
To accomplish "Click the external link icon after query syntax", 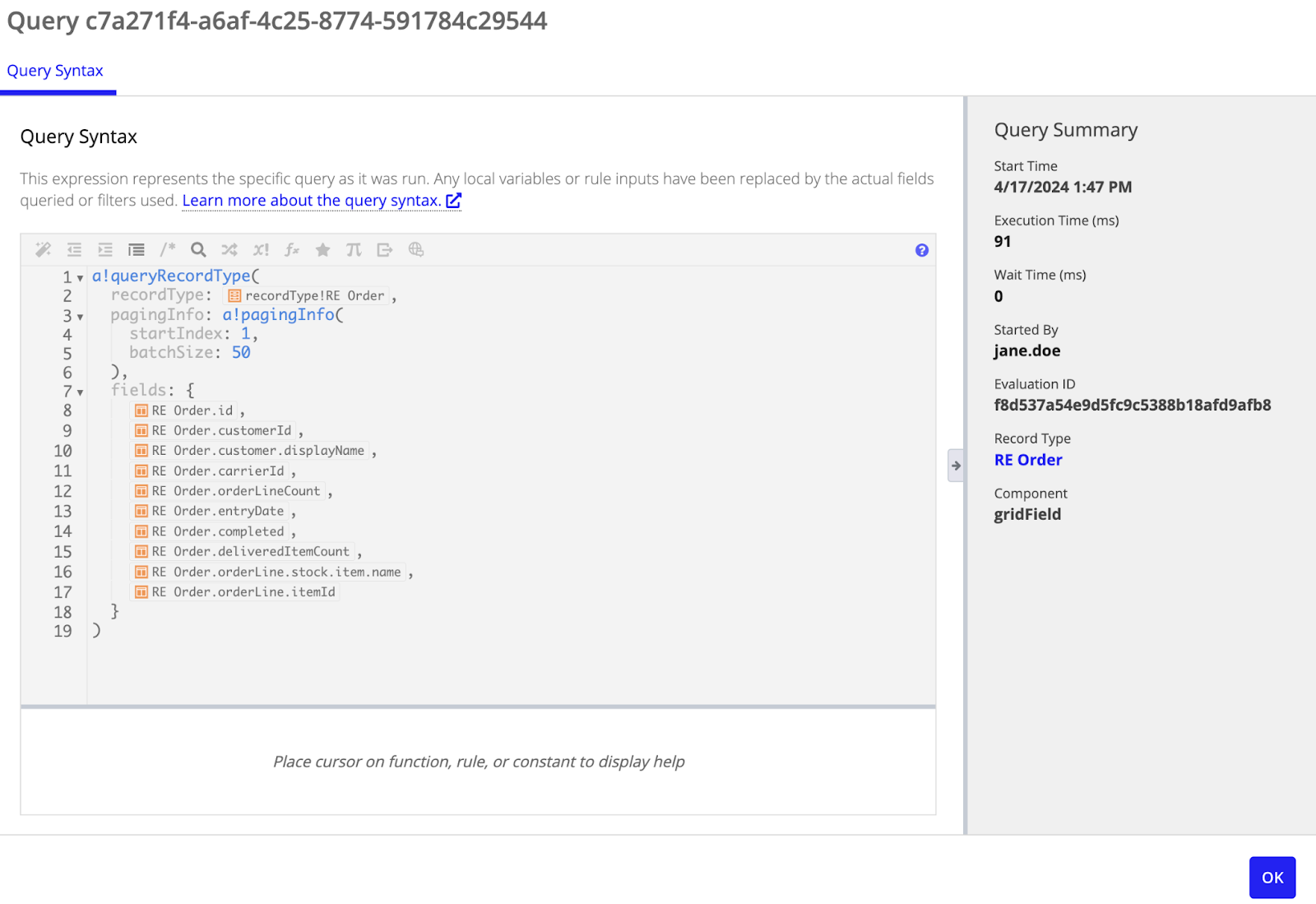I will pos(453,200).
